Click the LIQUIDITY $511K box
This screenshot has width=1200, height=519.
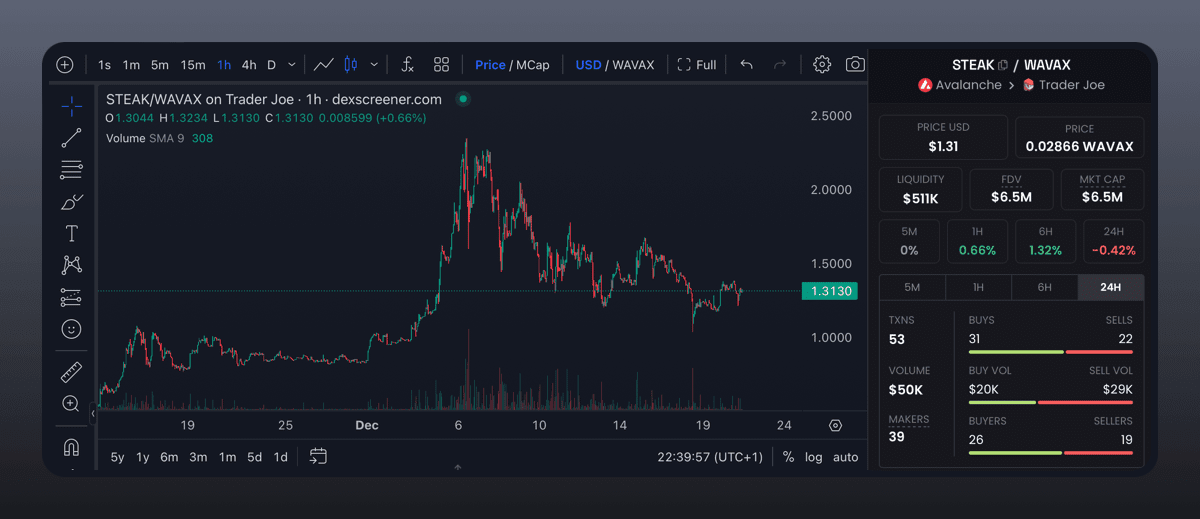920,189
